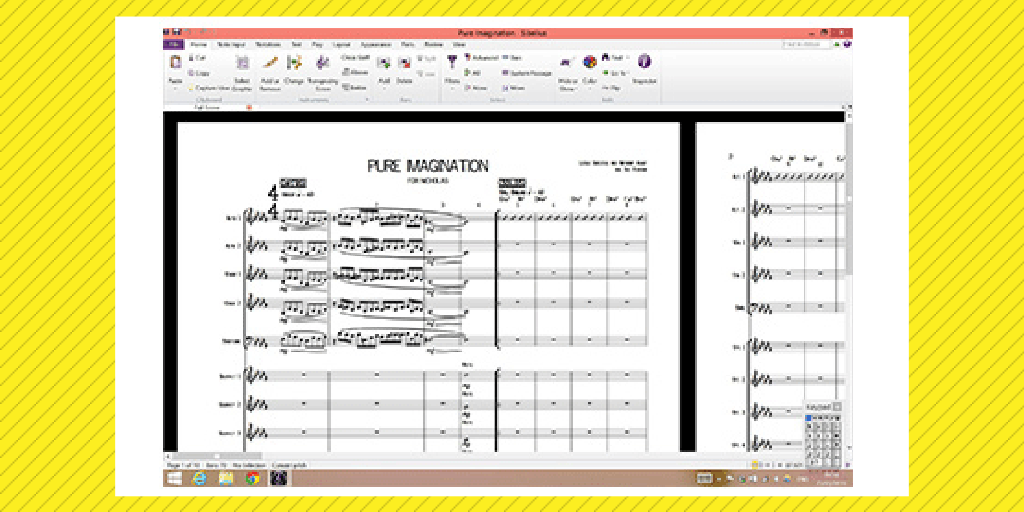
Task: Switch to the View tab
Action: [459, 44]
